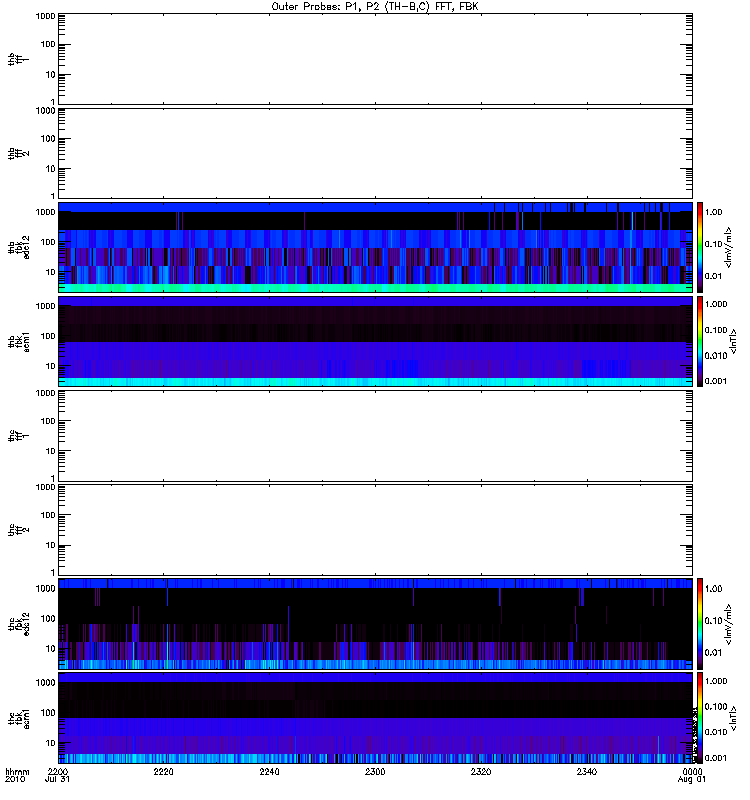
Task: Click the thb fbk edc12 mV/m color bar
Action: (x=700, y=247)
